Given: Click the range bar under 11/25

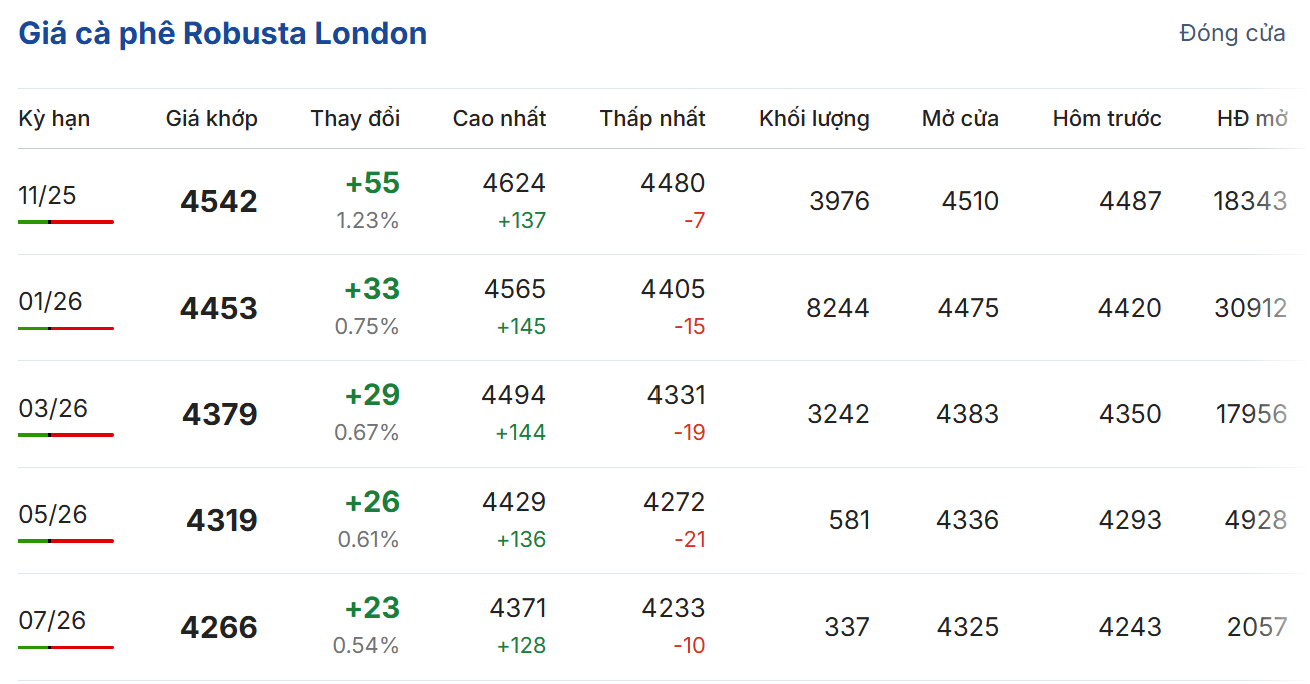Looking at the screenshot, I should pos(66,221).
